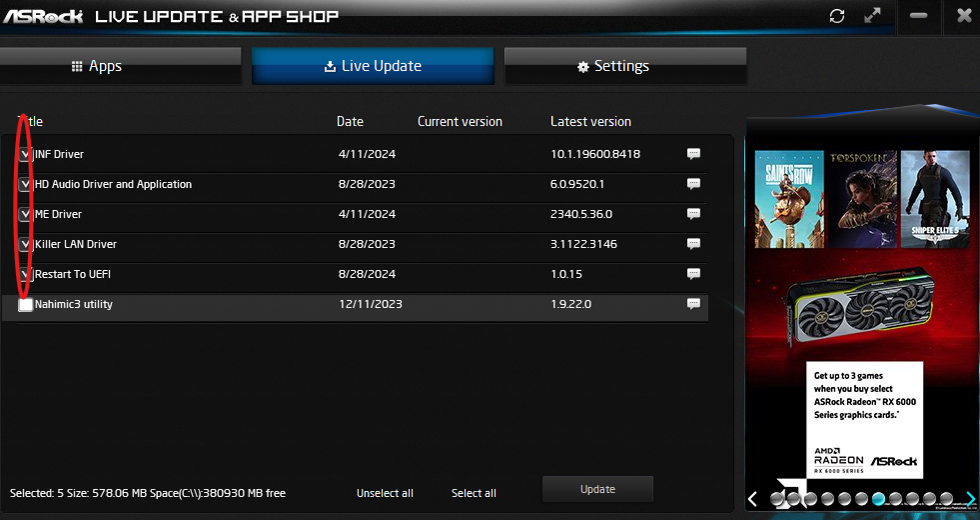Click the Forspoken game cover
Image resolution: width=980 pixels, height=520 pixels.
[x=862, y=199]
